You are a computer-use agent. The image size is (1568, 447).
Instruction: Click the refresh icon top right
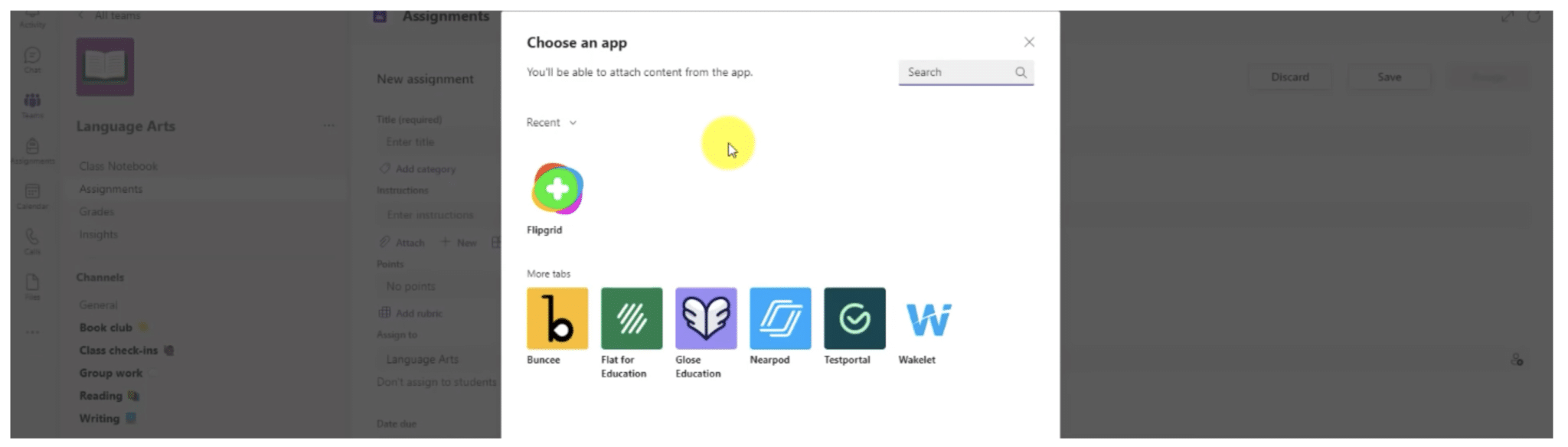click(1534, 16)
